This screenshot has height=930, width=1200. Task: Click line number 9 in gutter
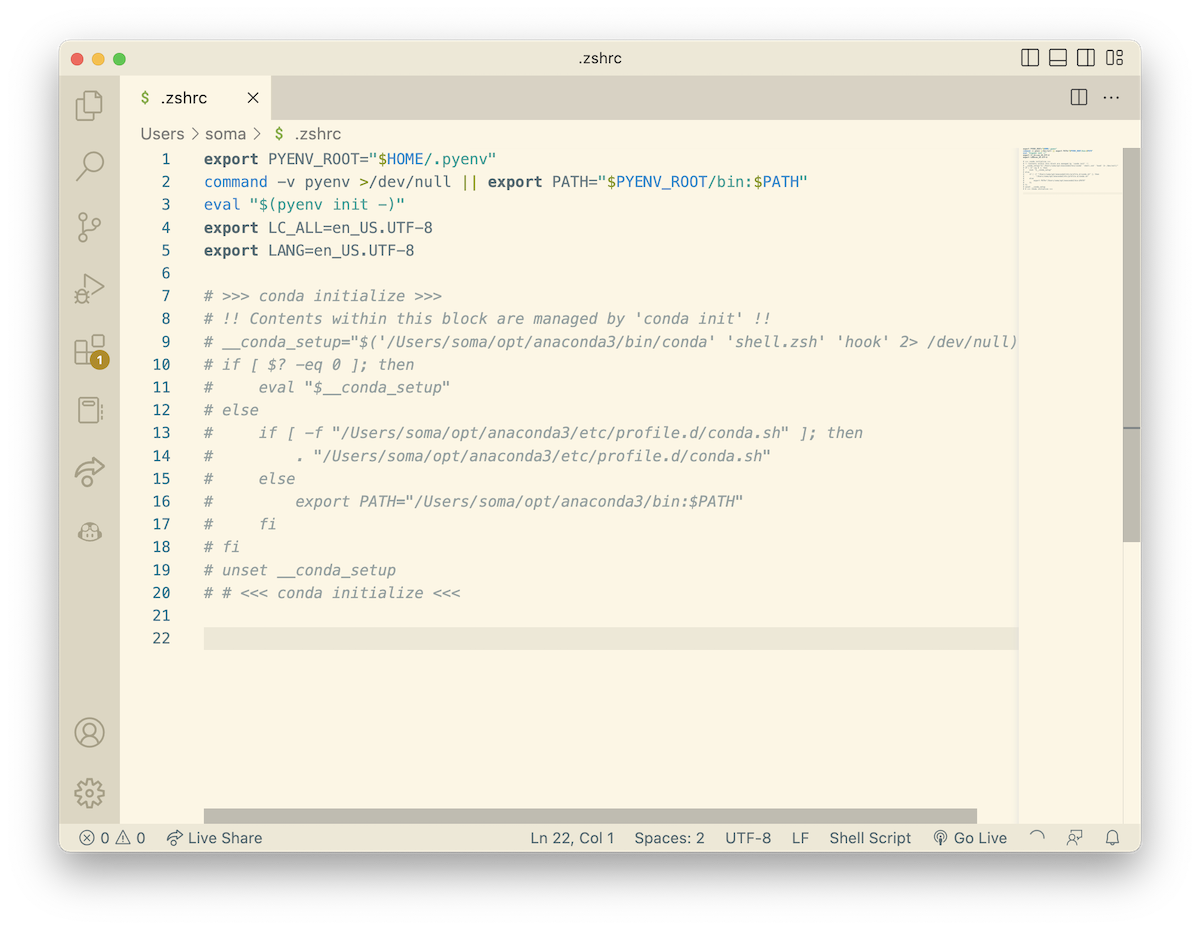[165, 342]
